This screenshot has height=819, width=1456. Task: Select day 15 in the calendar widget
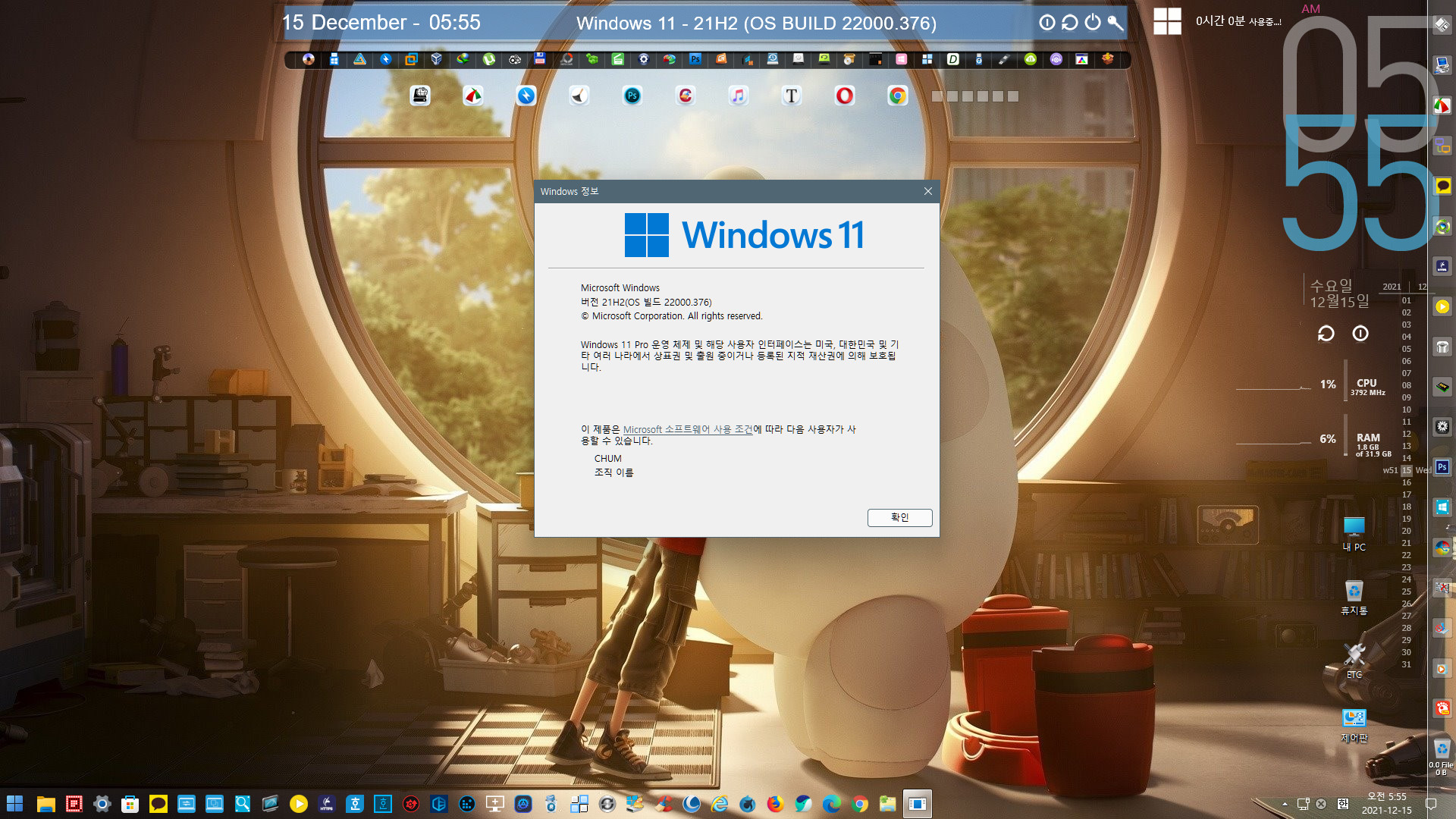coord(1407,470)
